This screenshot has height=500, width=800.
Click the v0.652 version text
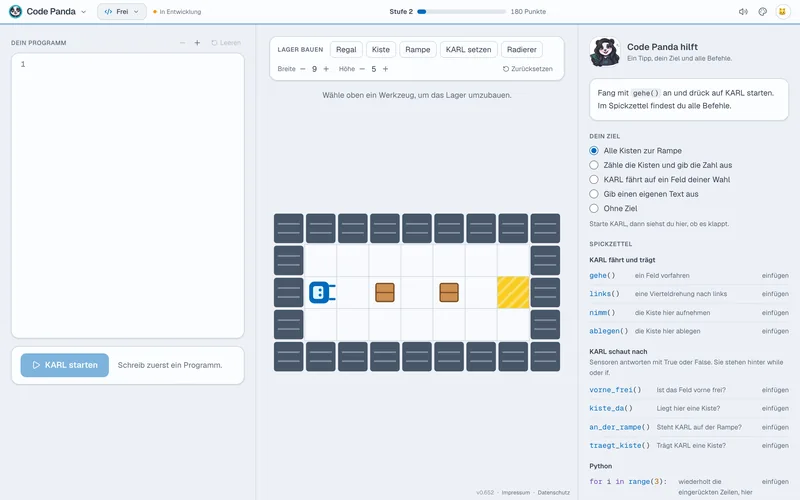click(x=485, y=492)
